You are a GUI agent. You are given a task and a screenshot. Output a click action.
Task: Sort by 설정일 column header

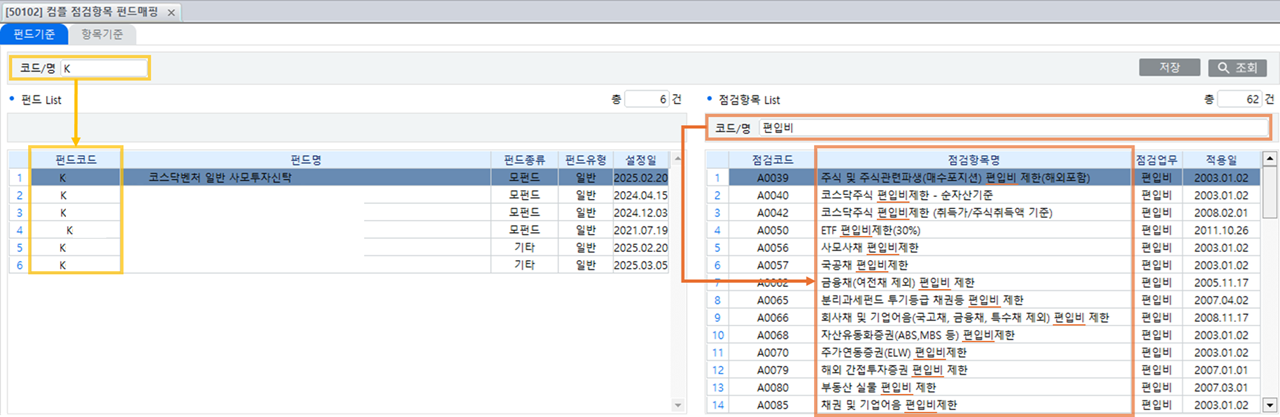click(641, 159)
